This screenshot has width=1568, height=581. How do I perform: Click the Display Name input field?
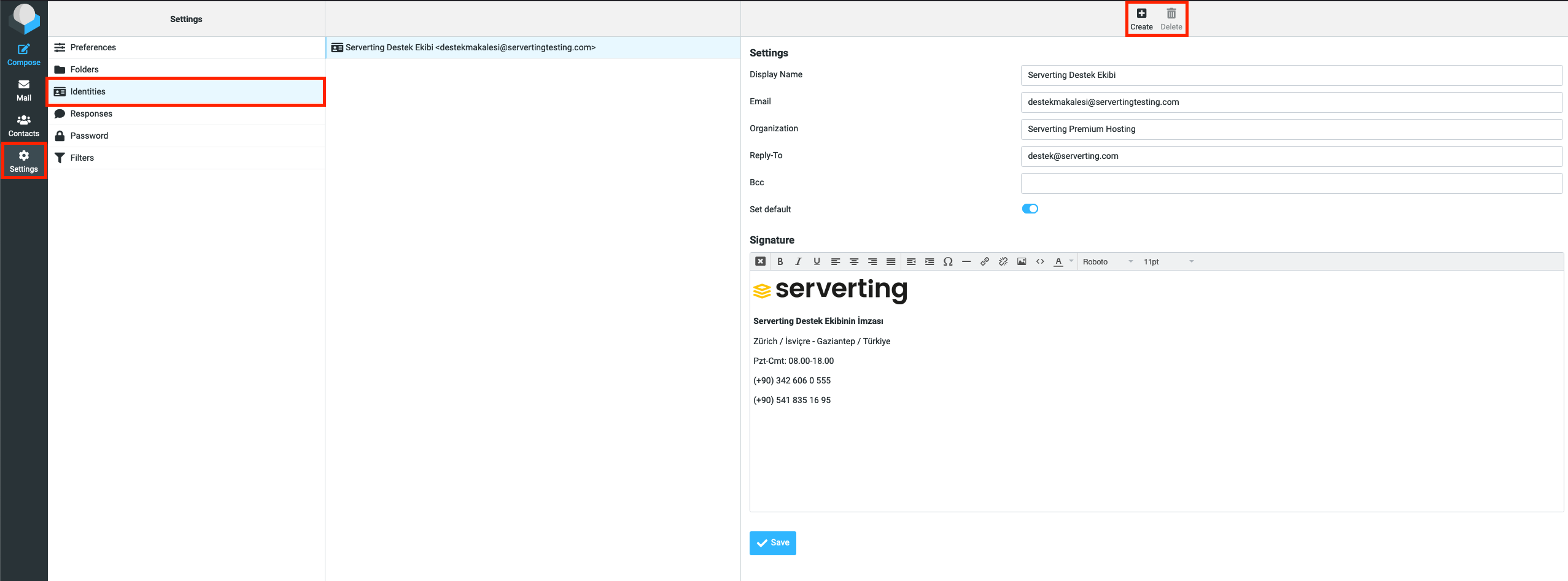click(1292, 75)
